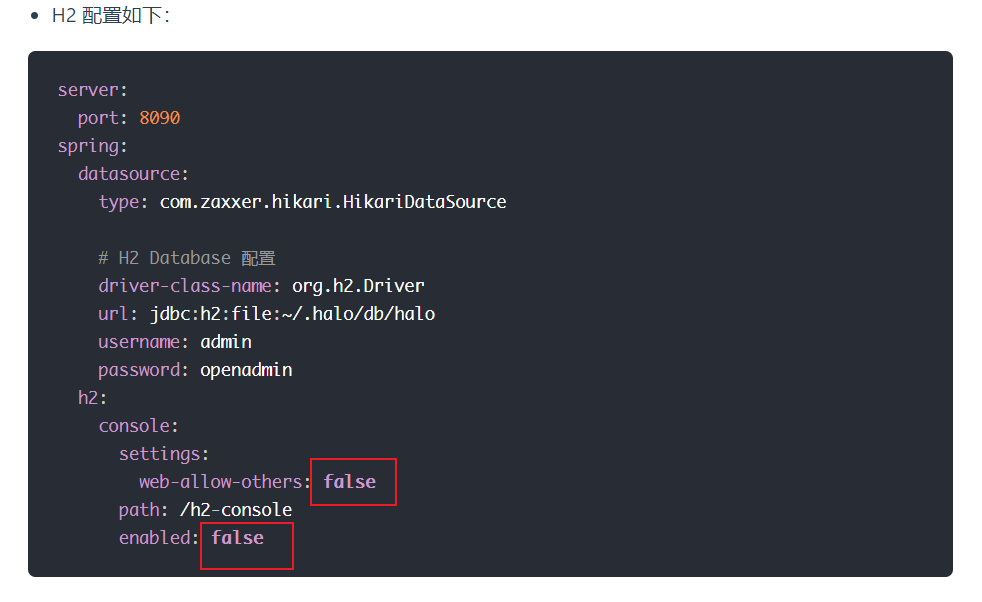The width and height of the screenshot is (982, 602).
Task: Click the "driver-class-name" key
Action: click(x=185, y=286)
